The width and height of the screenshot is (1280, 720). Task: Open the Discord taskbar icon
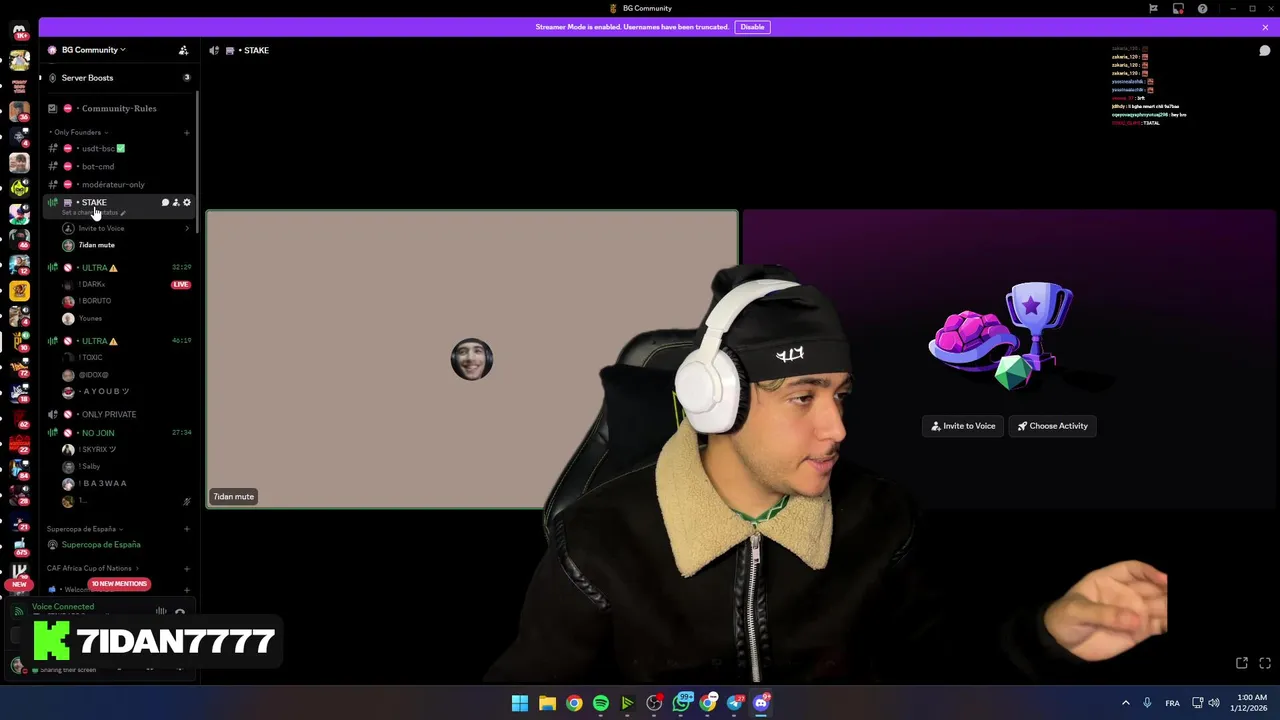761,703
